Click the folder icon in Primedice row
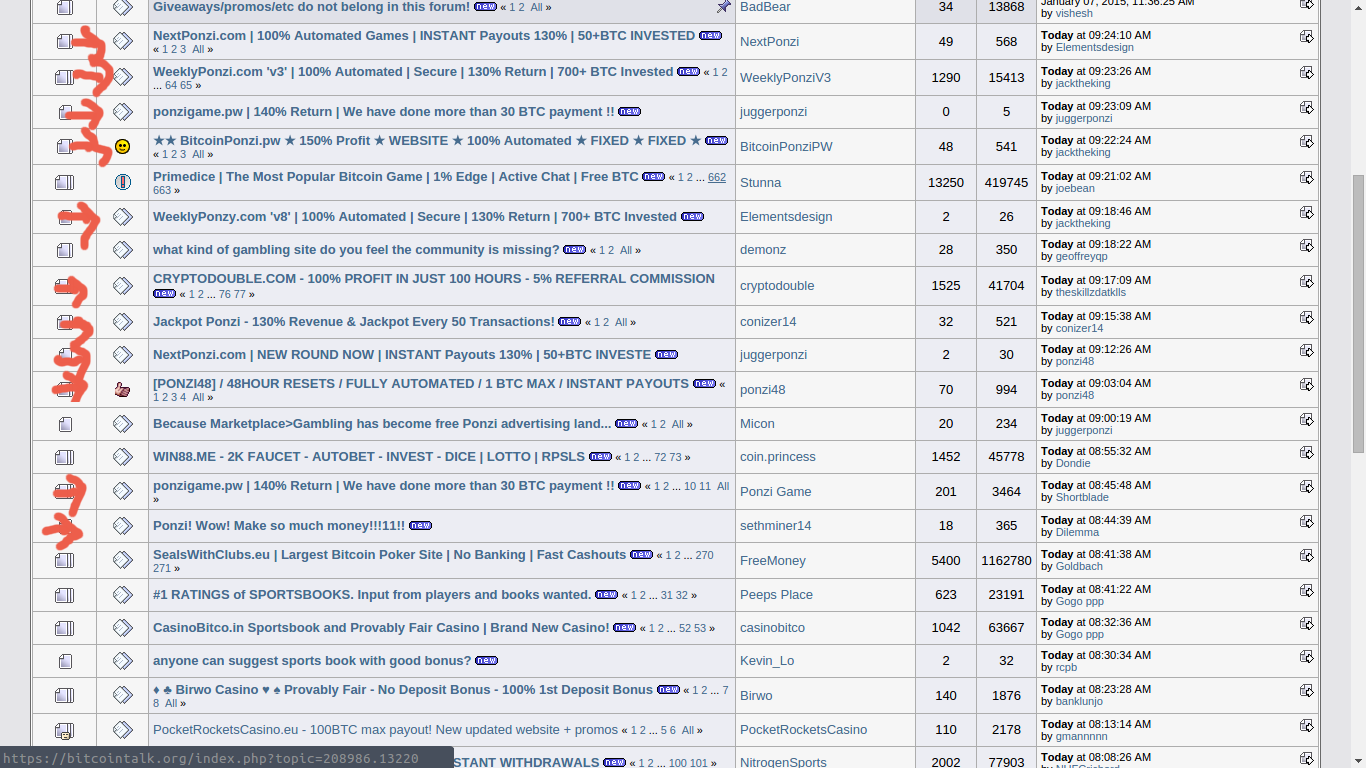Image resolution: width=1366 pixels, height=768 pixels. click(65, 182)
